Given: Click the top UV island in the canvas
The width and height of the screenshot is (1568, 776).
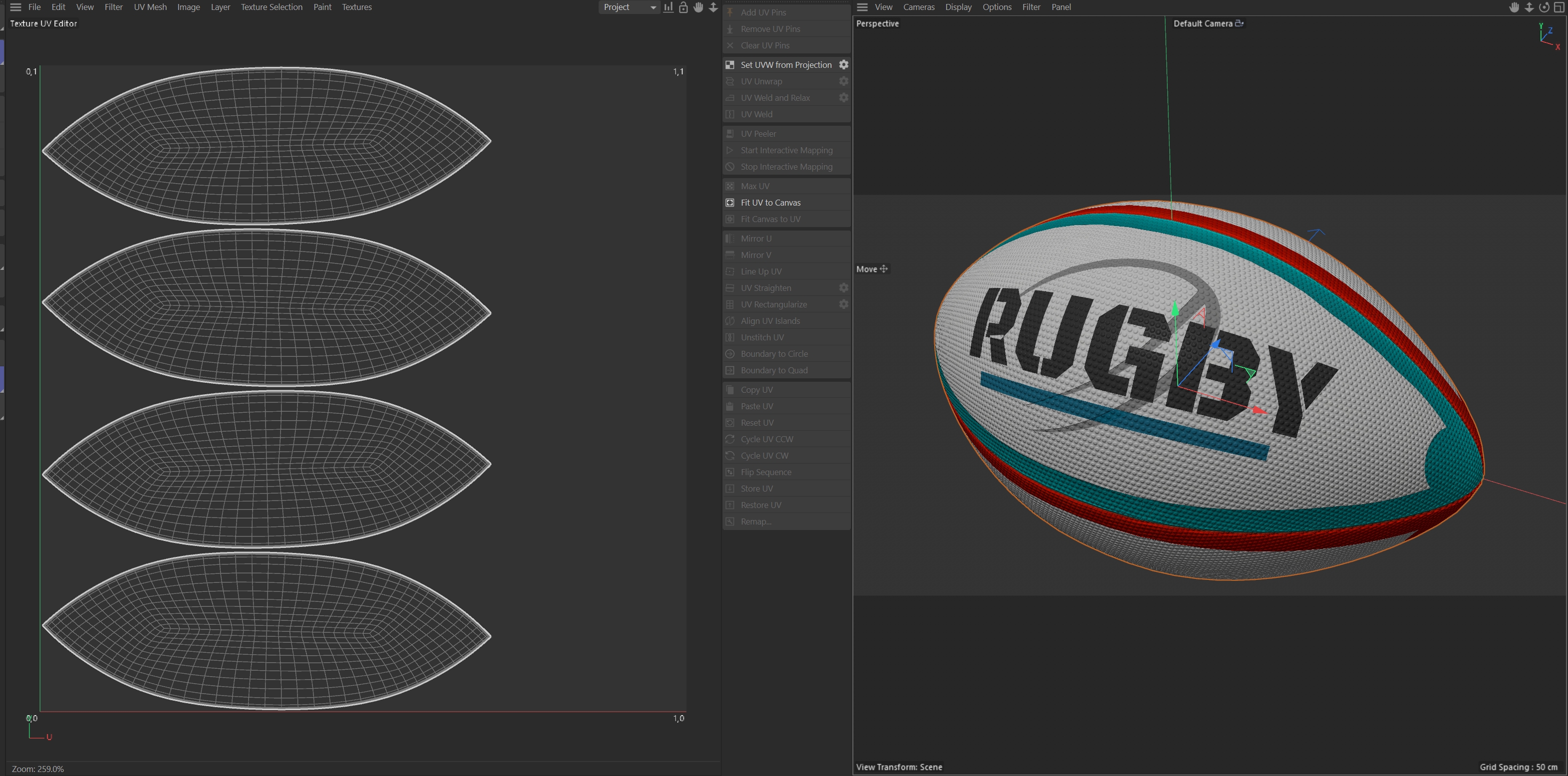Looking at the screenshot, I should point(266,145).
